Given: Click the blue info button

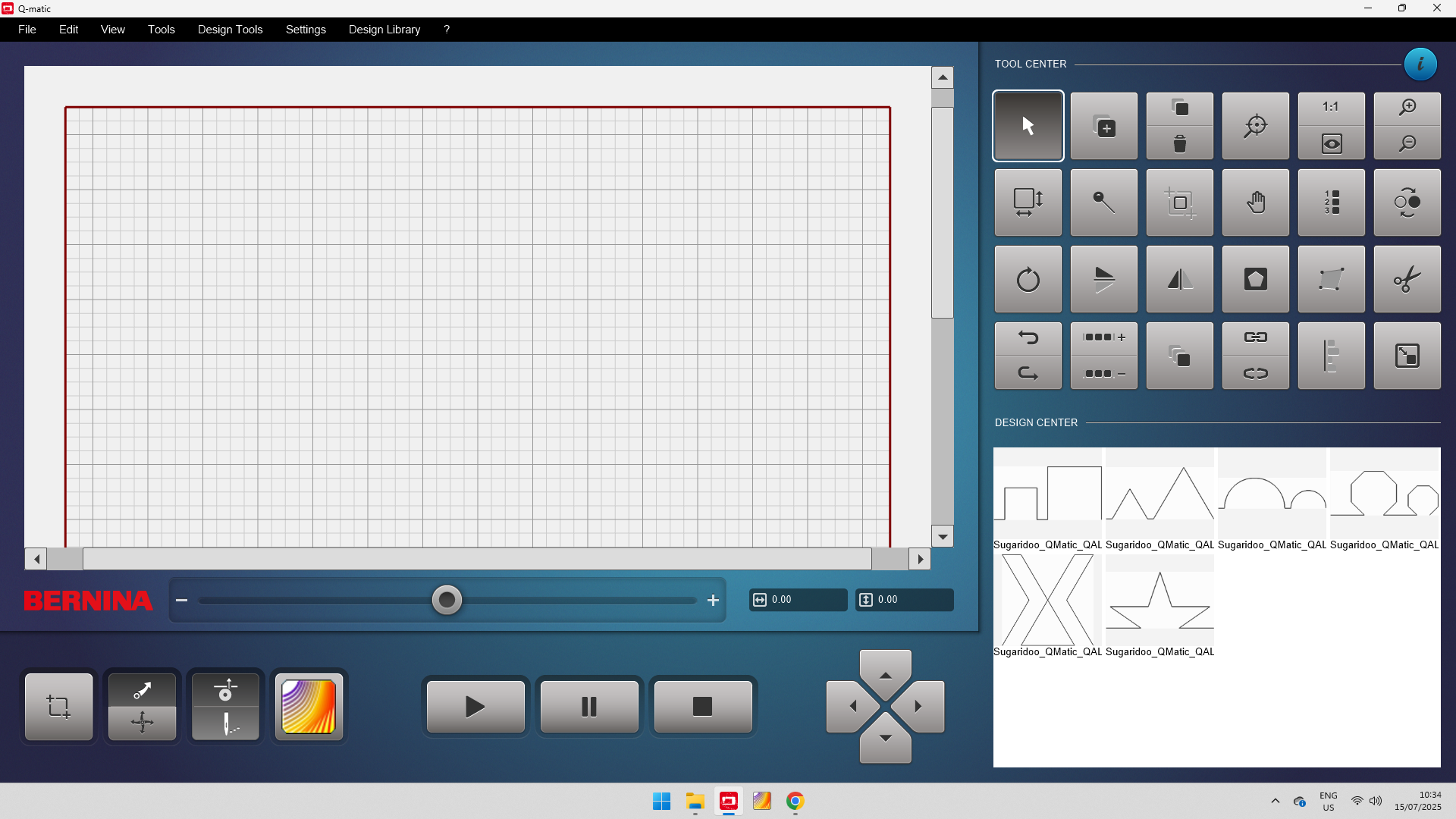Looking at the screenshot, I should 1420,64.
